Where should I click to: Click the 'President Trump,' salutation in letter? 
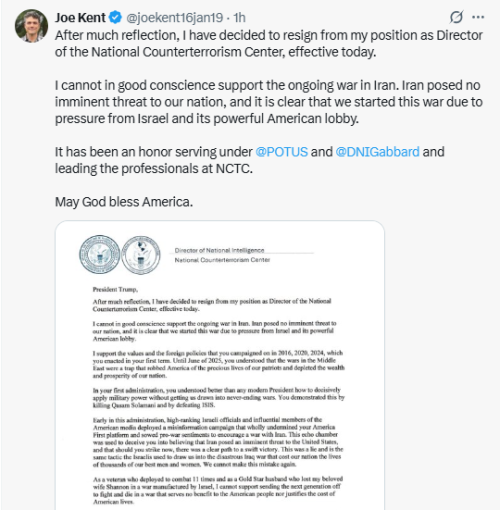(x=115, y=289)
